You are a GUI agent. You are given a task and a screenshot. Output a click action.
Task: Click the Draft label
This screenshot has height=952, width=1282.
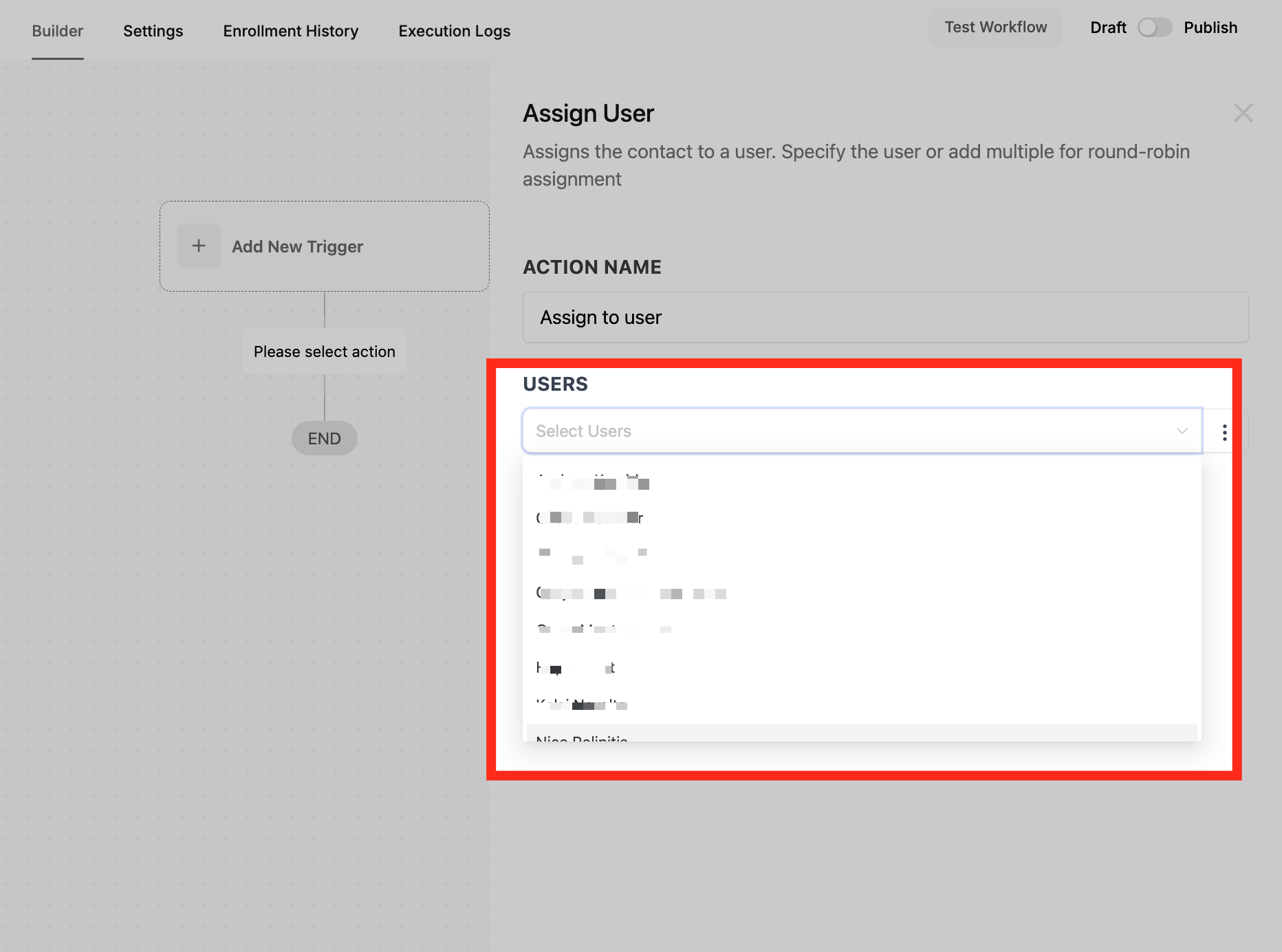tap(1108, 28)
